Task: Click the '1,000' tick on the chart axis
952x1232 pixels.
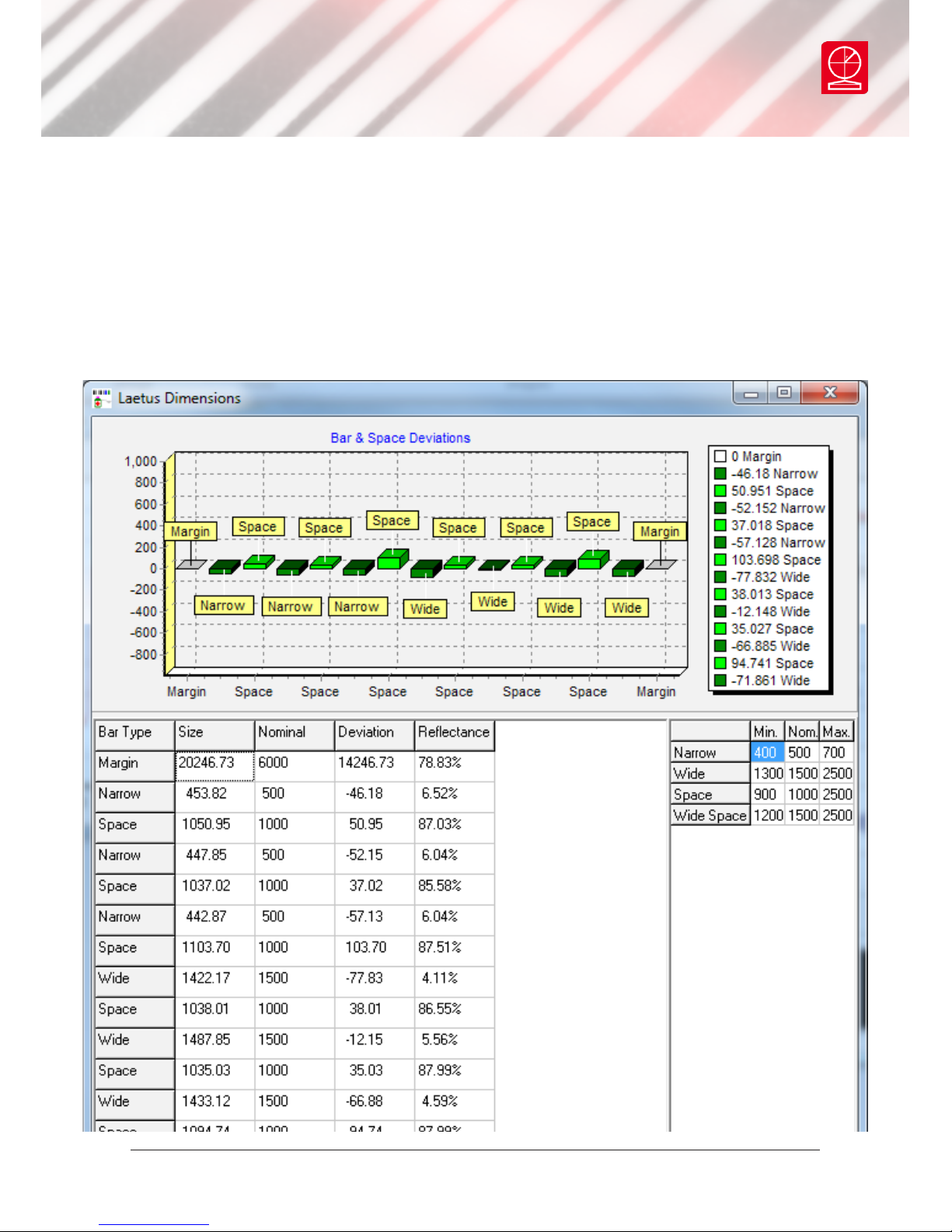Action: (141, 462)
